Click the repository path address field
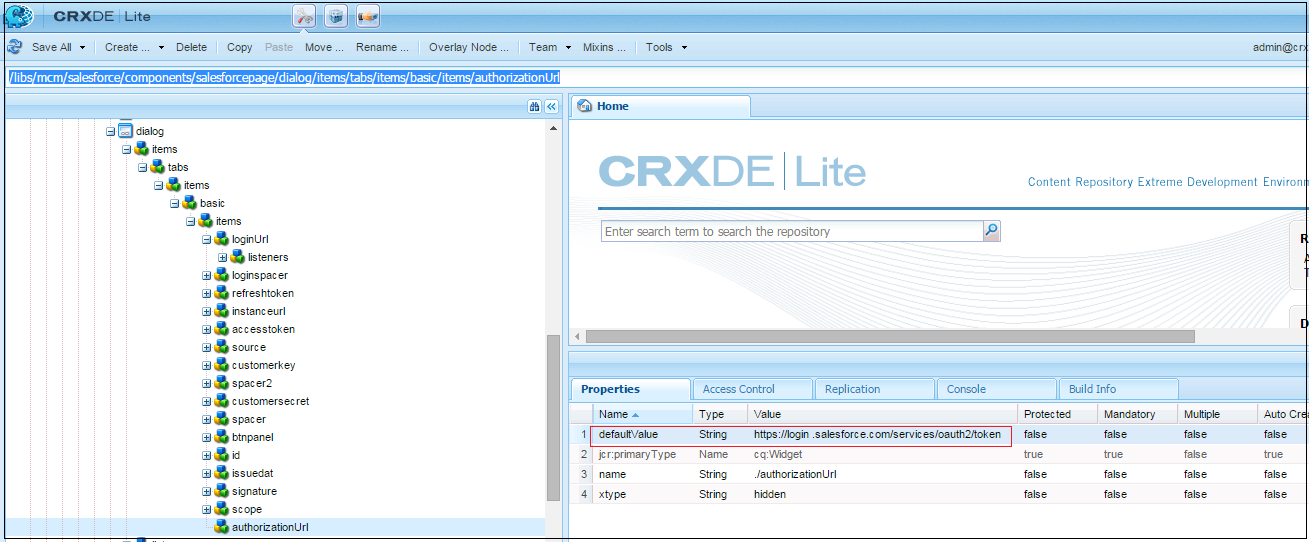1309x542 pixels. click(654, 77)
